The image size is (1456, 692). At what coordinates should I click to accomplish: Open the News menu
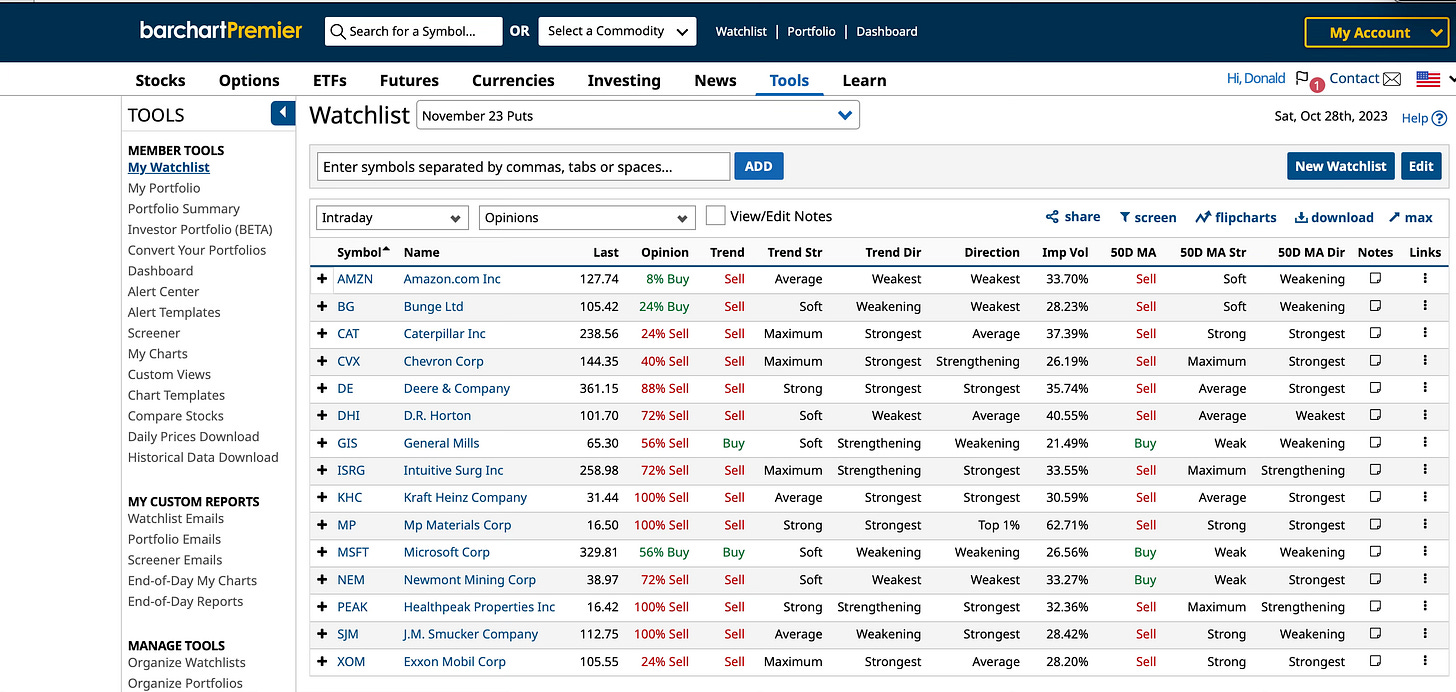[715, 80]
